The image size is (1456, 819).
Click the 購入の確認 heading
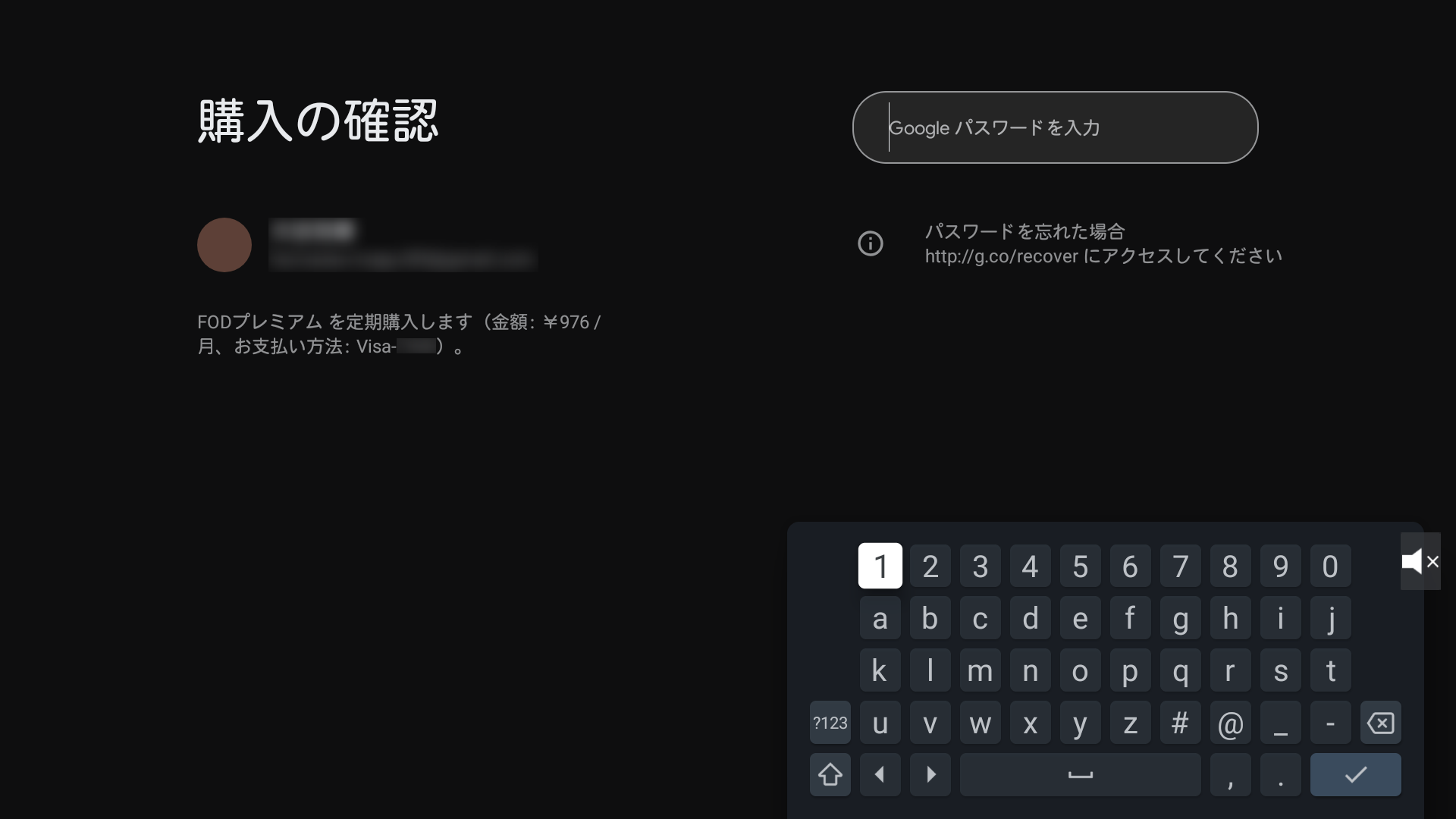[318, 121]
